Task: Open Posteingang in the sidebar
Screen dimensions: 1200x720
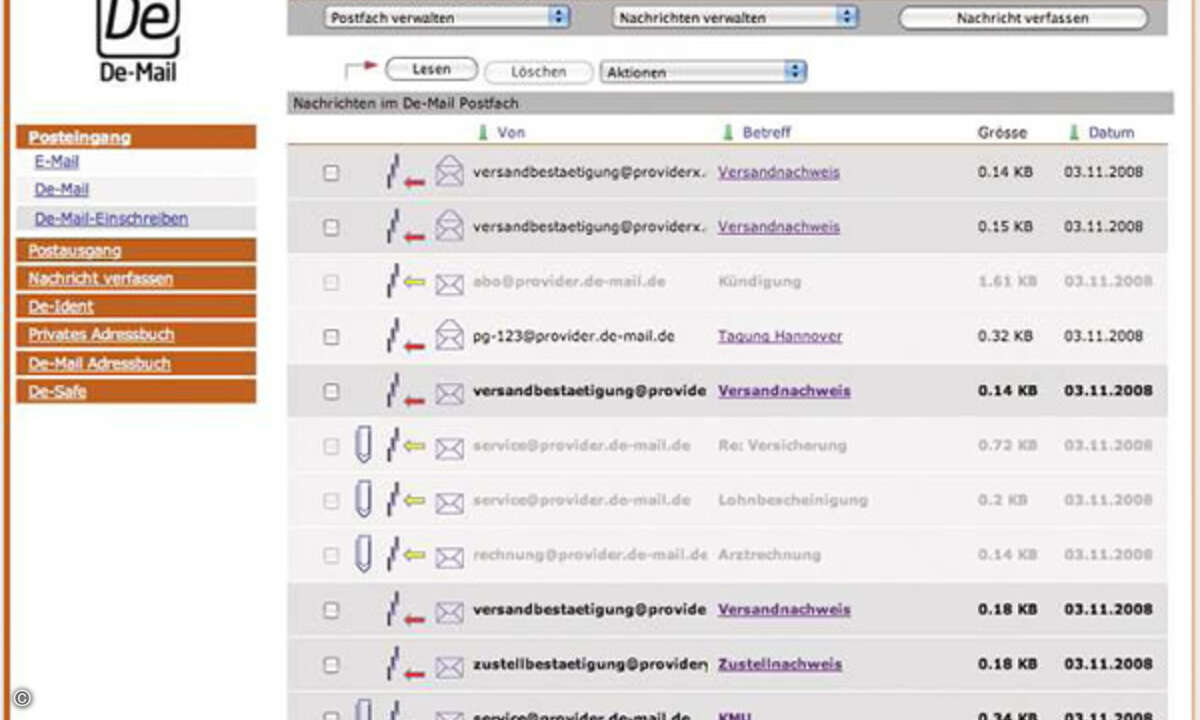Action: click(136, 137)
